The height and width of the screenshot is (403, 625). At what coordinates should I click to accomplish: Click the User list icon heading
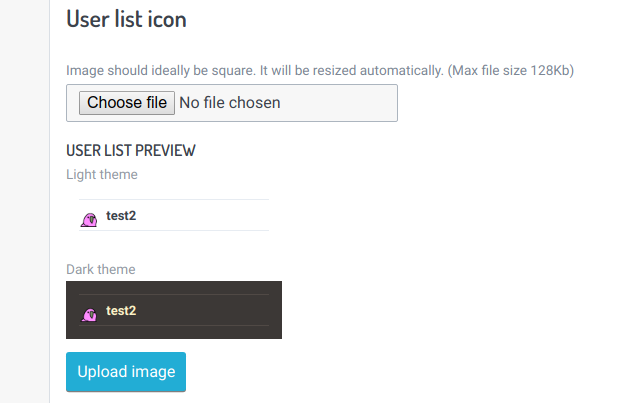(126, 19)
